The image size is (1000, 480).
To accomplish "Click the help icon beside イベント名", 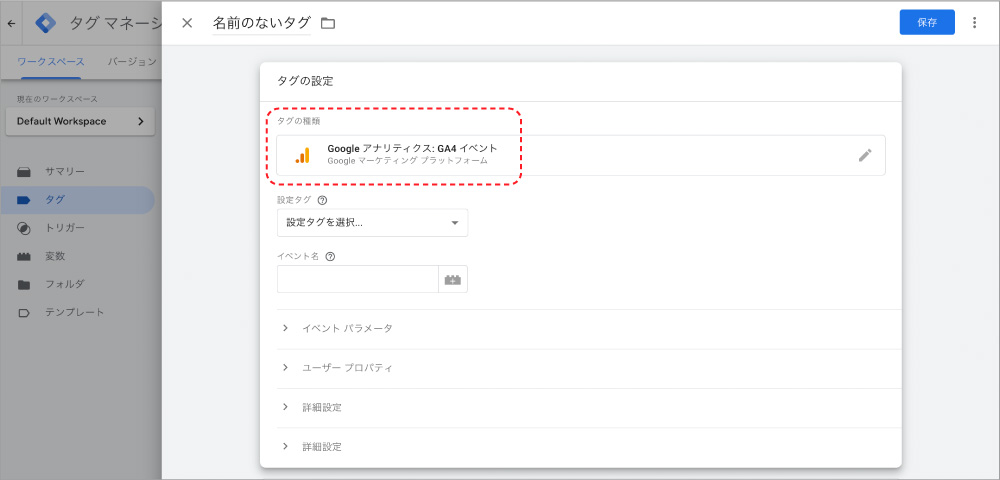I will pos(330,257).
